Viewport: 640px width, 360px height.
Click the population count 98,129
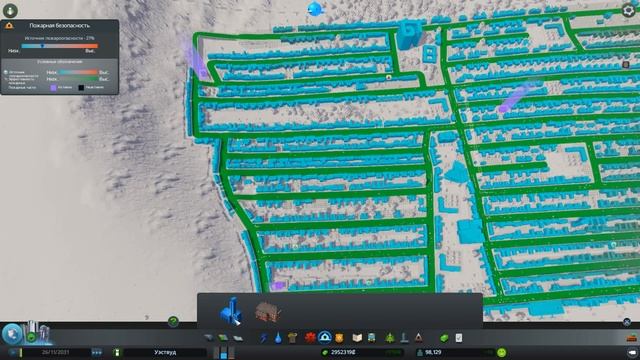[433, 352]
